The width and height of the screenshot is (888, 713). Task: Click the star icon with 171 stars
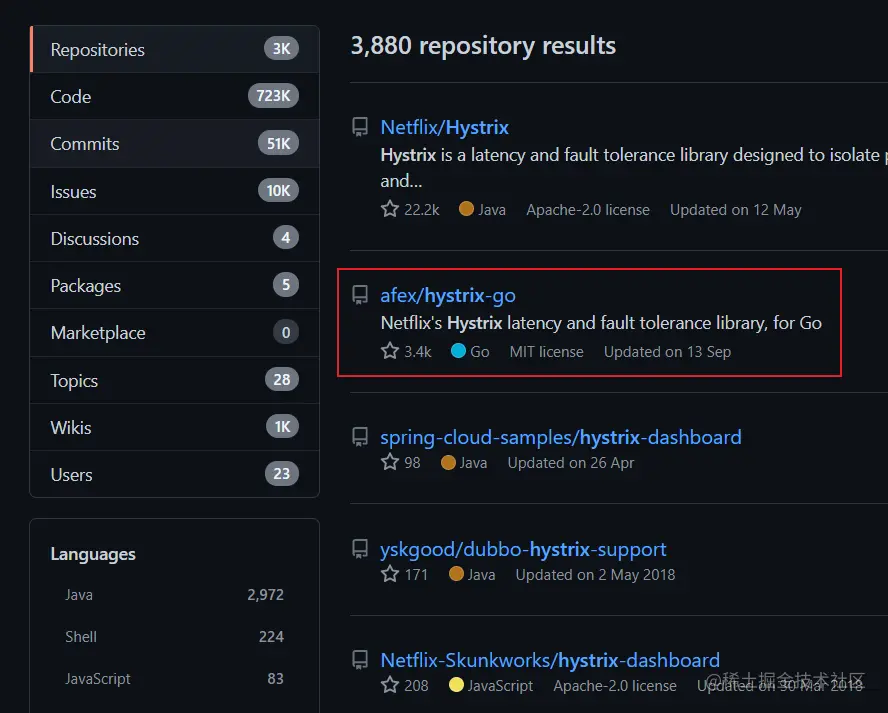coord(390,574)
